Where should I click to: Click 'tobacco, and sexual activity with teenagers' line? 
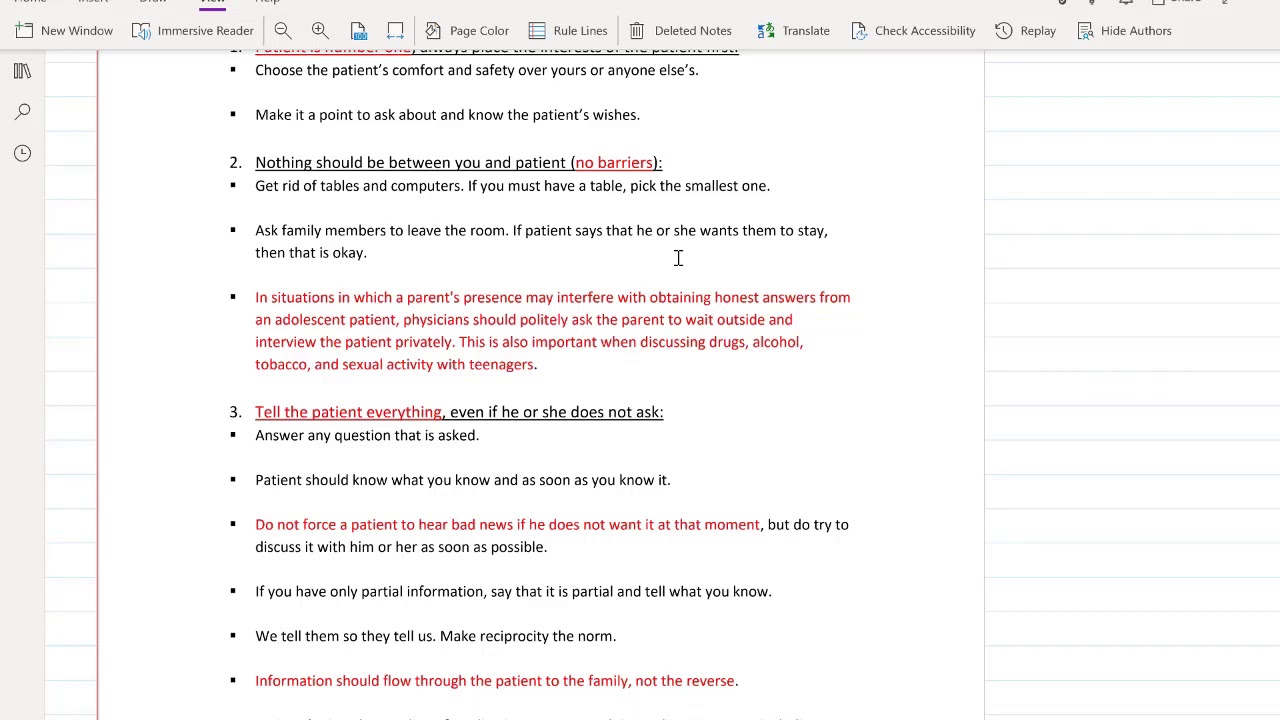pyautogui.click(x=396, y=365)
